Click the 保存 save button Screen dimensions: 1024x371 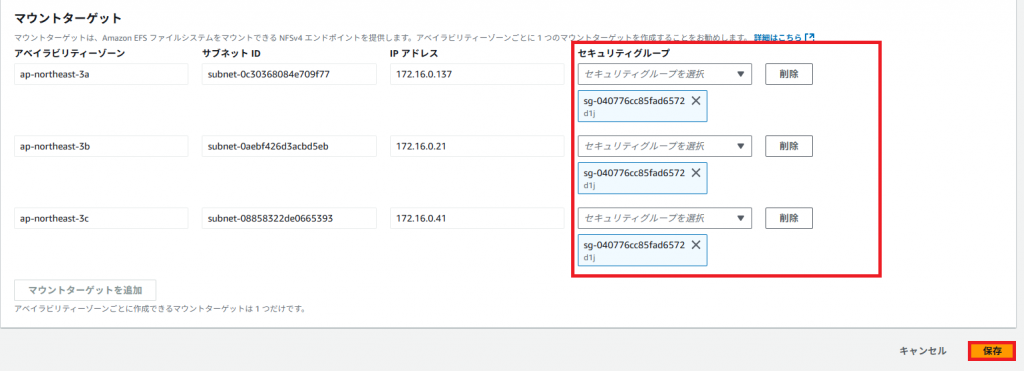click(x=992, y=351)
